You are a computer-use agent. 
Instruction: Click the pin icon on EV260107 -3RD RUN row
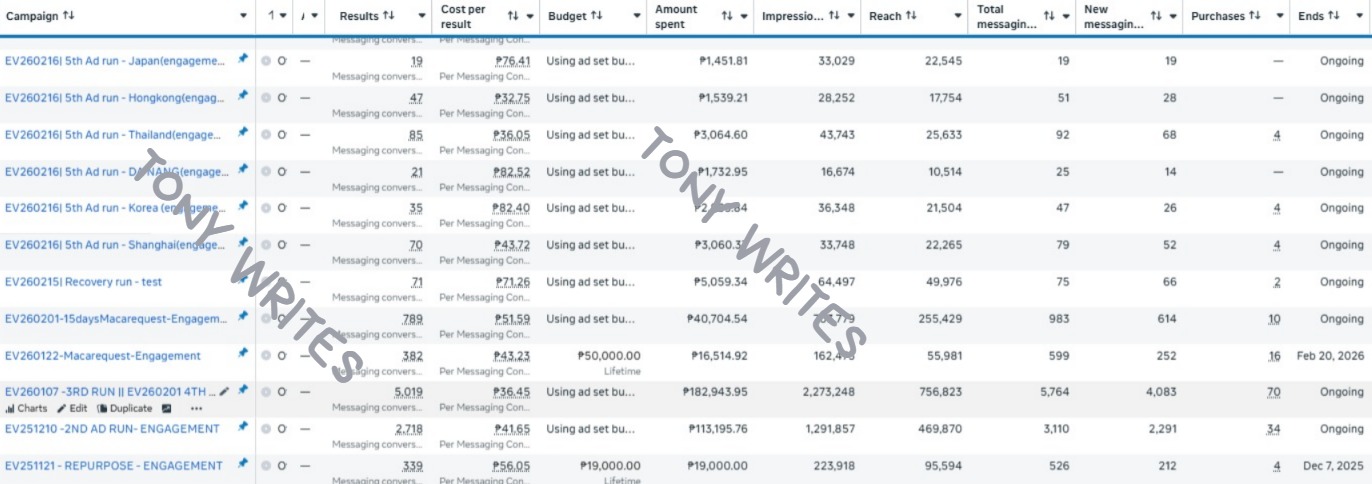(243, 390)
